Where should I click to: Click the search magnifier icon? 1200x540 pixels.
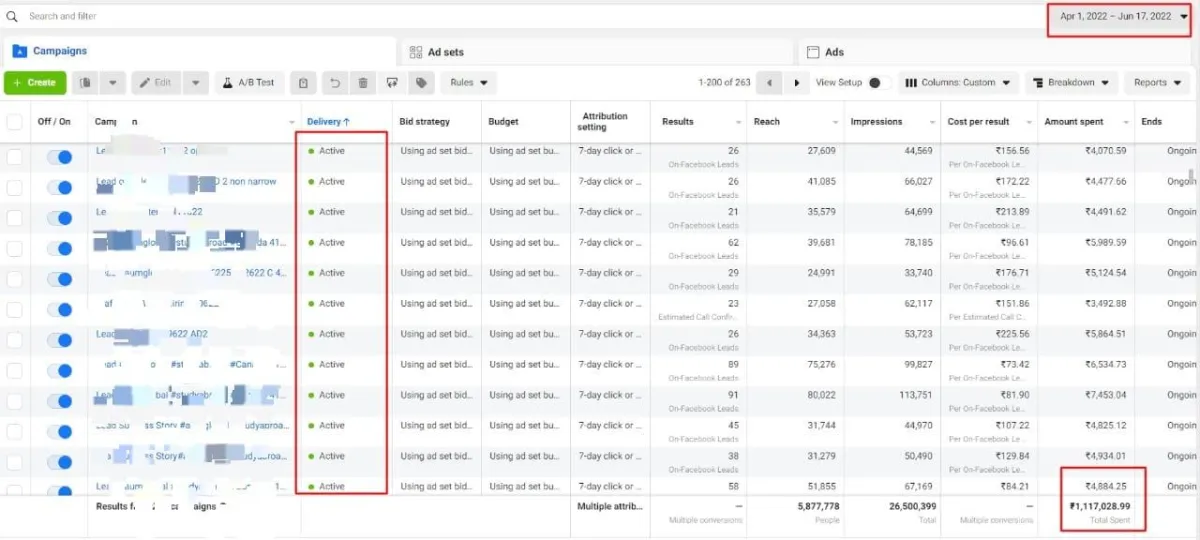[x=12, y=16]
